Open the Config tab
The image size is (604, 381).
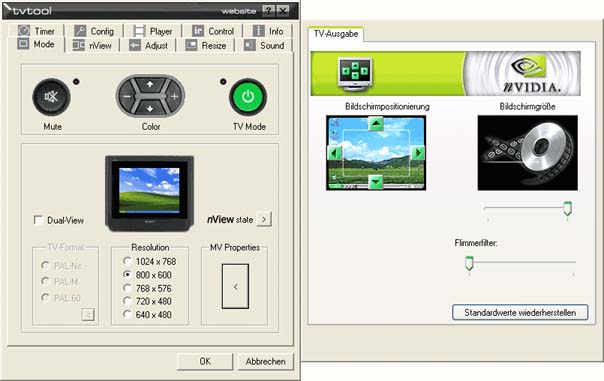pyautogui.click(x=94, y=31)
